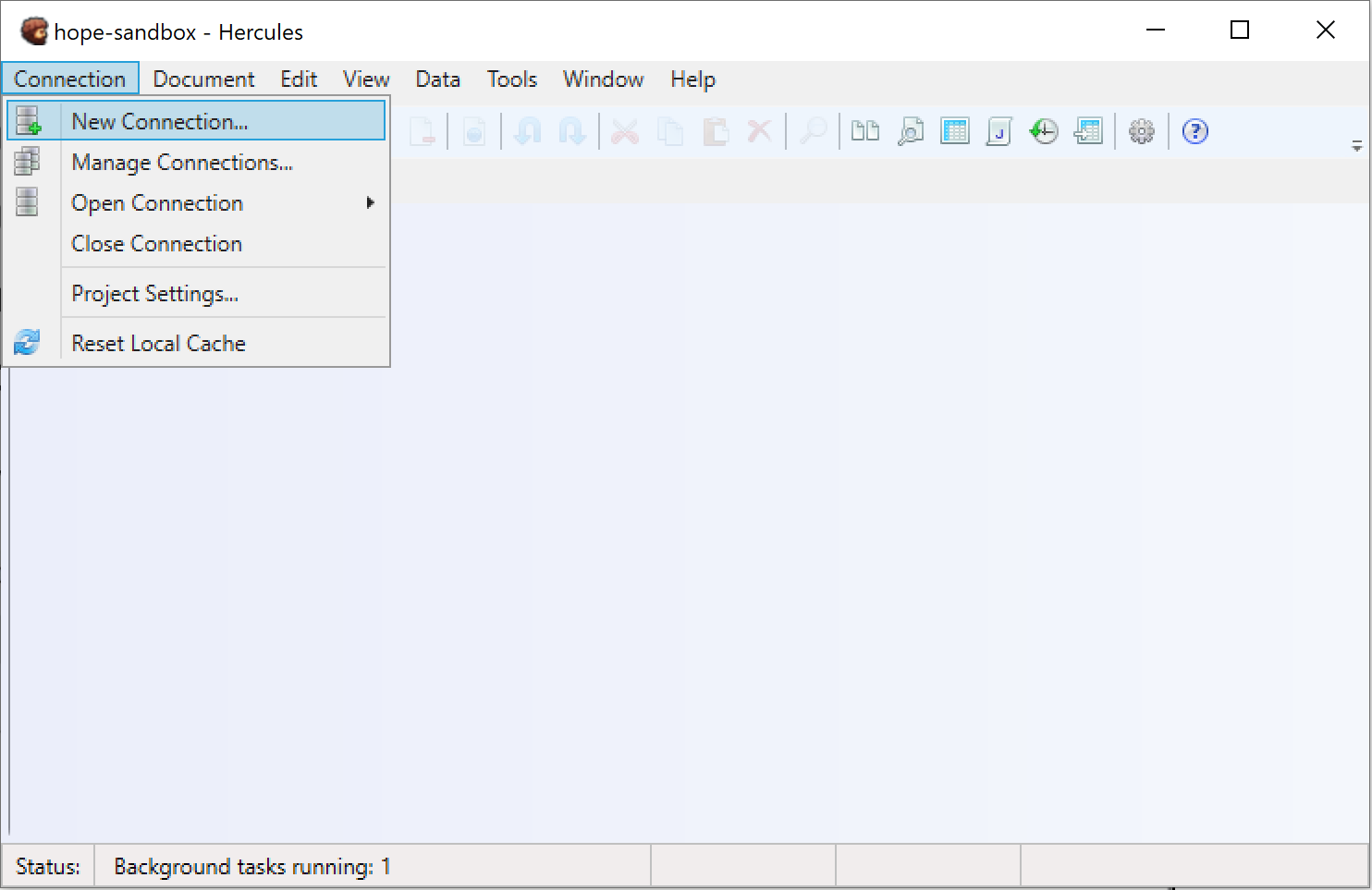Click the Cut scissors toolbar icon
This screenshot has width=1372, height=890.
pyautogui.click(x=625, y=131)
